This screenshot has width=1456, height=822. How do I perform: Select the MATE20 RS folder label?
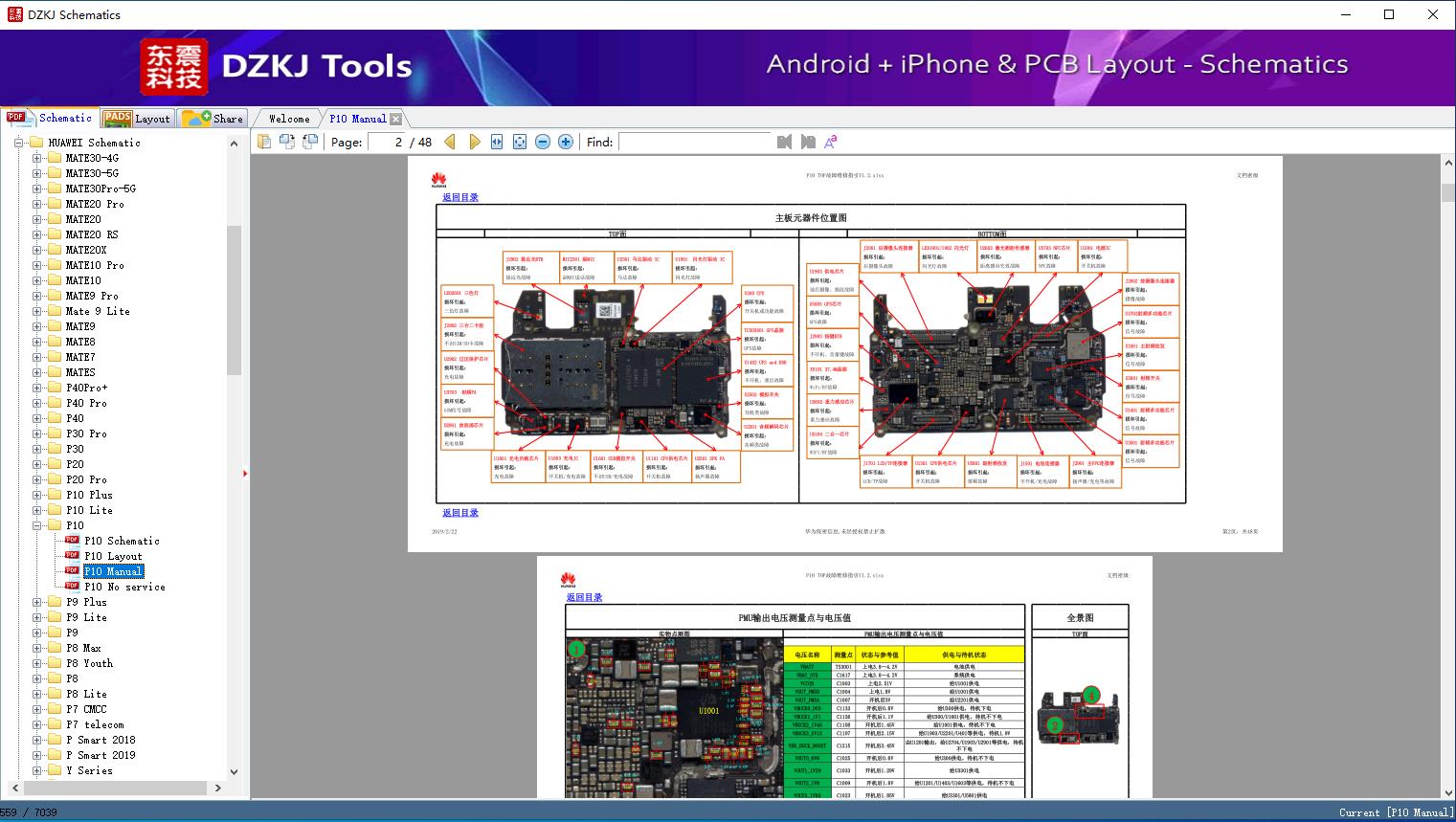point(92,234)
